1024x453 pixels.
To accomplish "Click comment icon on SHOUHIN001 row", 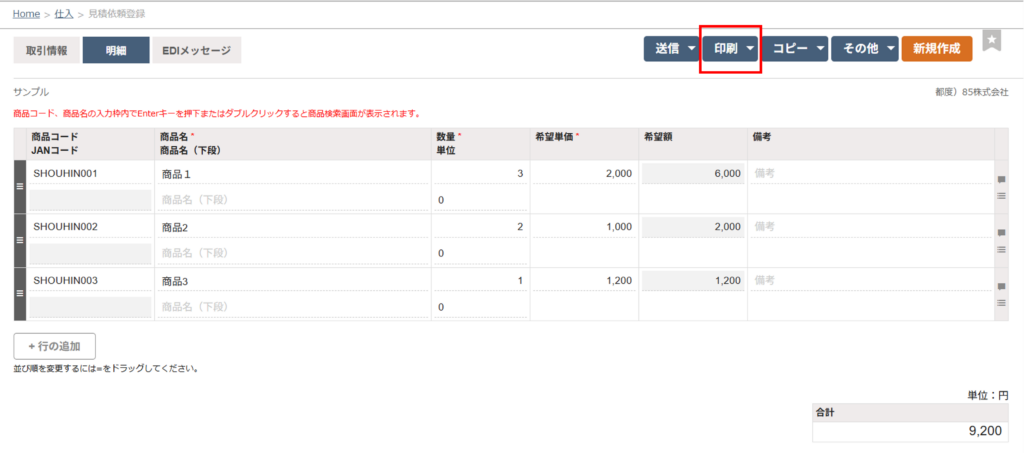I will (1001, 180).
